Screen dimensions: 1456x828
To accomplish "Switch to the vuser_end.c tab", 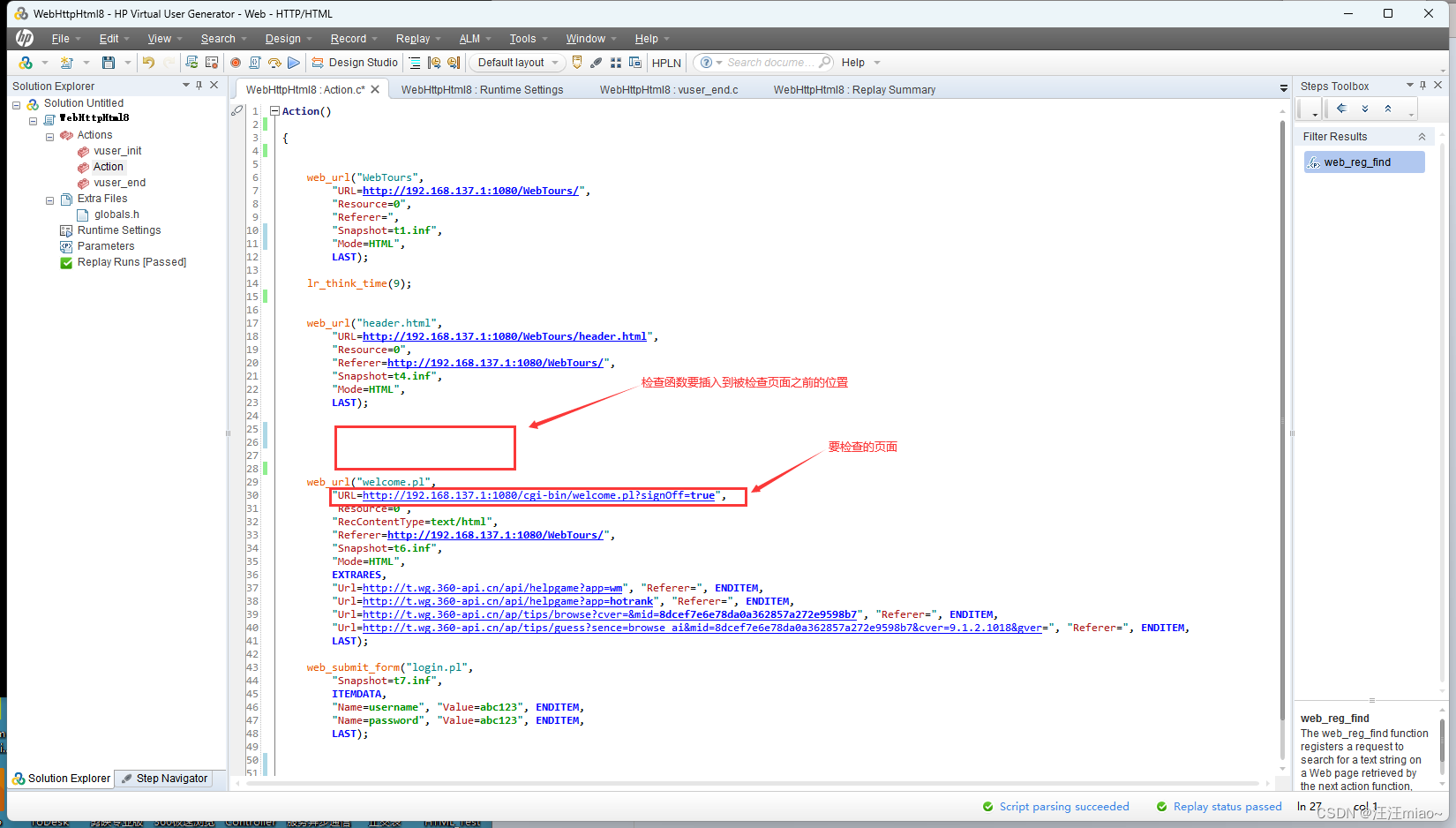I will pos(669,90).
